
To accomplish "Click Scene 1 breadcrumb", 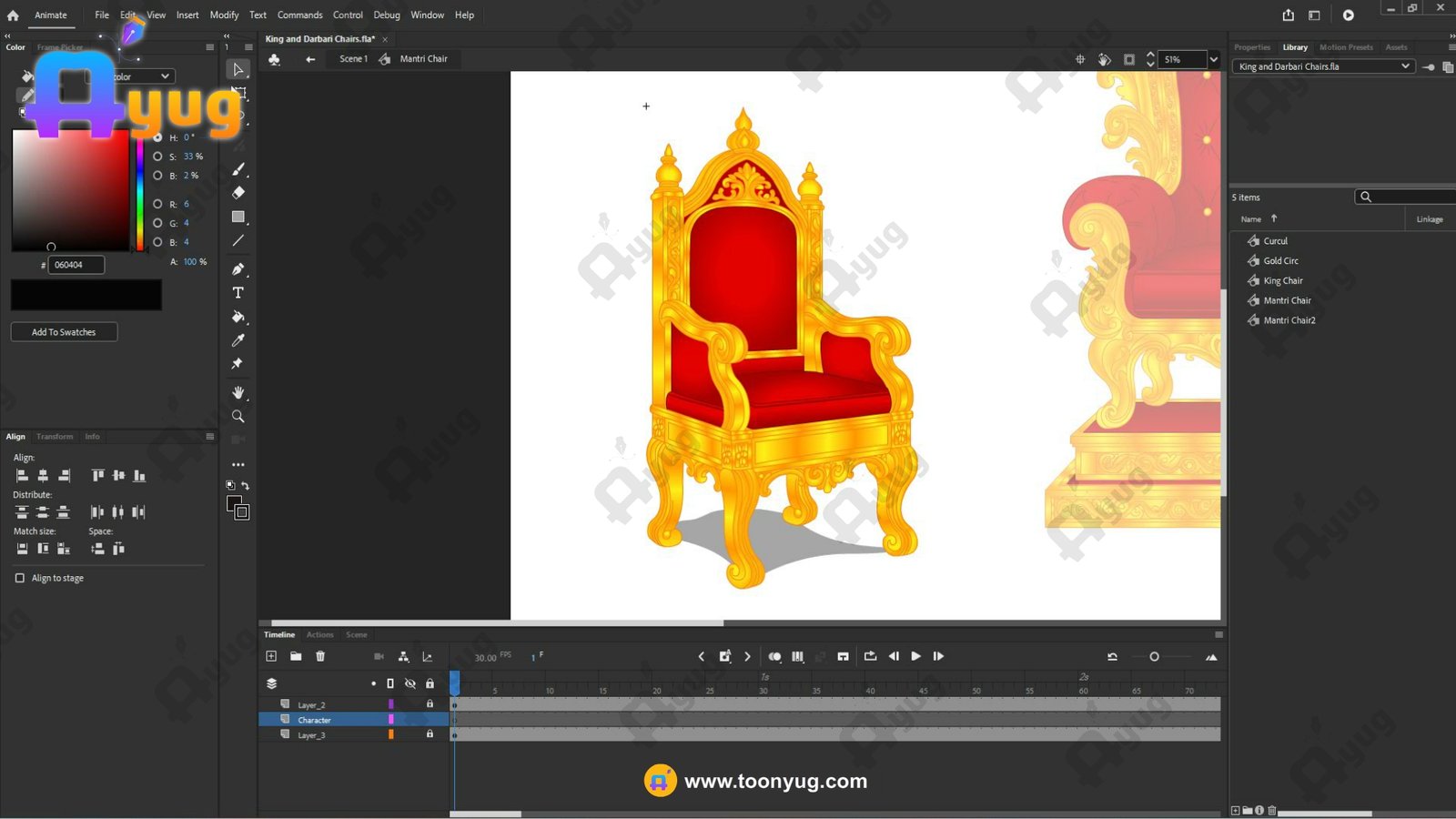I will point(353,59).
